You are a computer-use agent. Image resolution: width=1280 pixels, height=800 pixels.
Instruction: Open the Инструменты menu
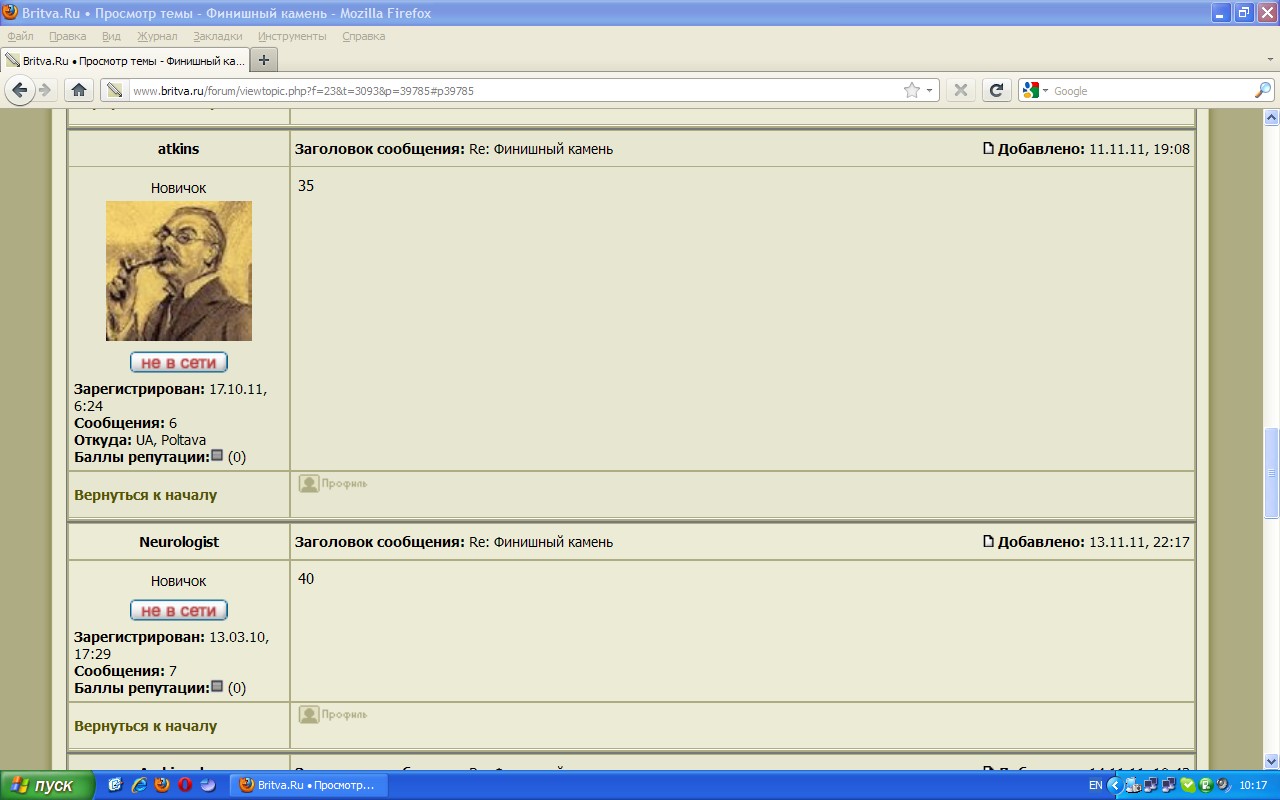click(x=292, y=36)
